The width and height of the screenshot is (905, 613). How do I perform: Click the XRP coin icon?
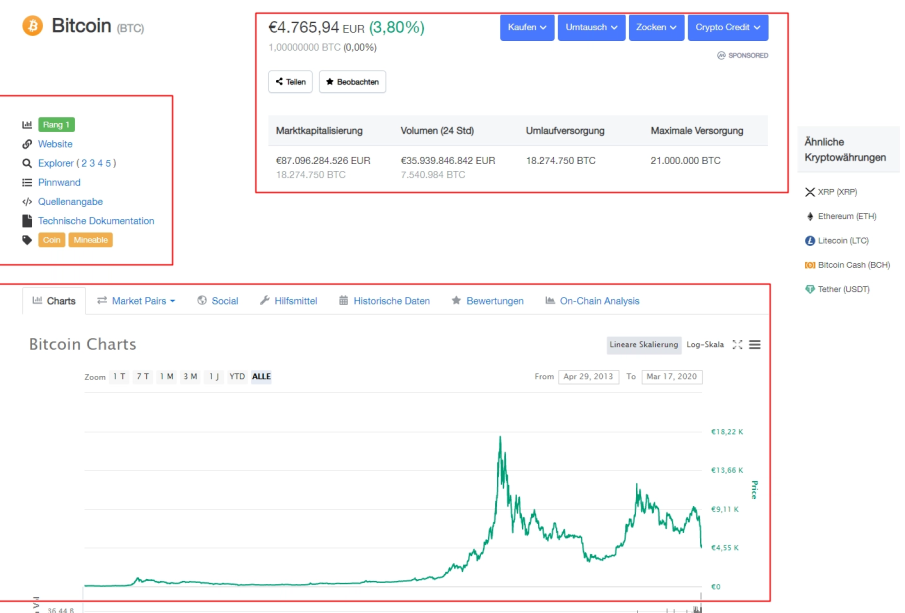810,191
